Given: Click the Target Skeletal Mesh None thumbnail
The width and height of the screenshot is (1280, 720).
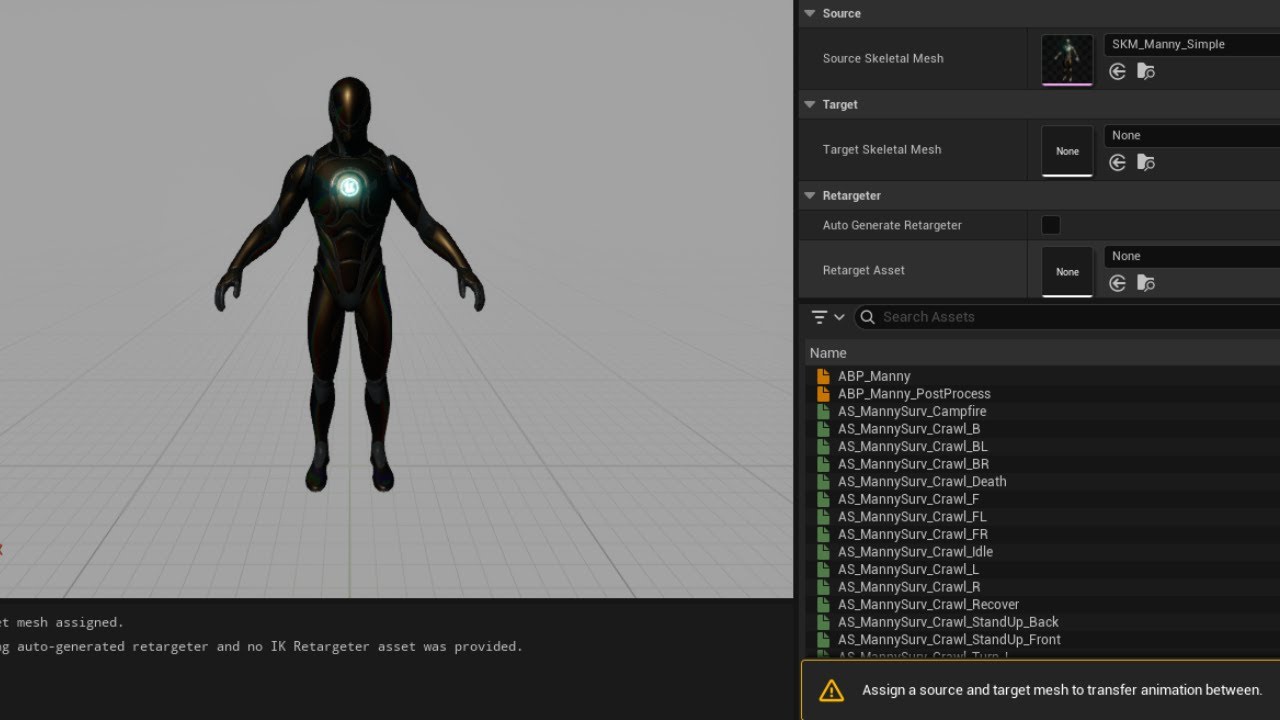Looking at the screenshot, I should click(1067, 151).
